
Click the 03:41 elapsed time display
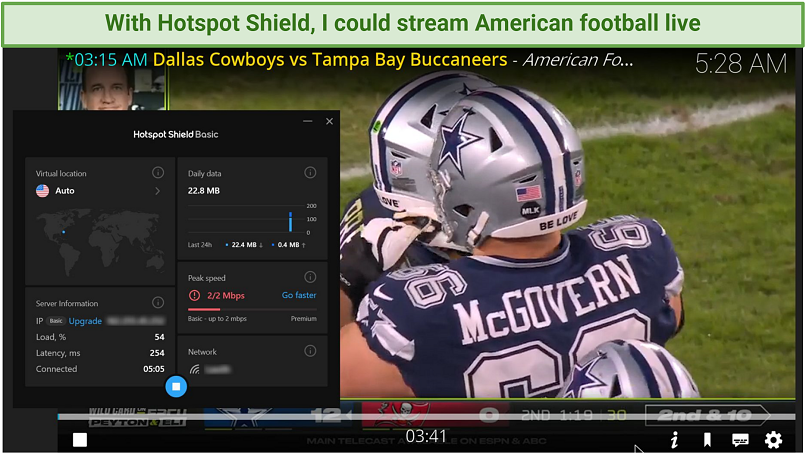(426, 436)
